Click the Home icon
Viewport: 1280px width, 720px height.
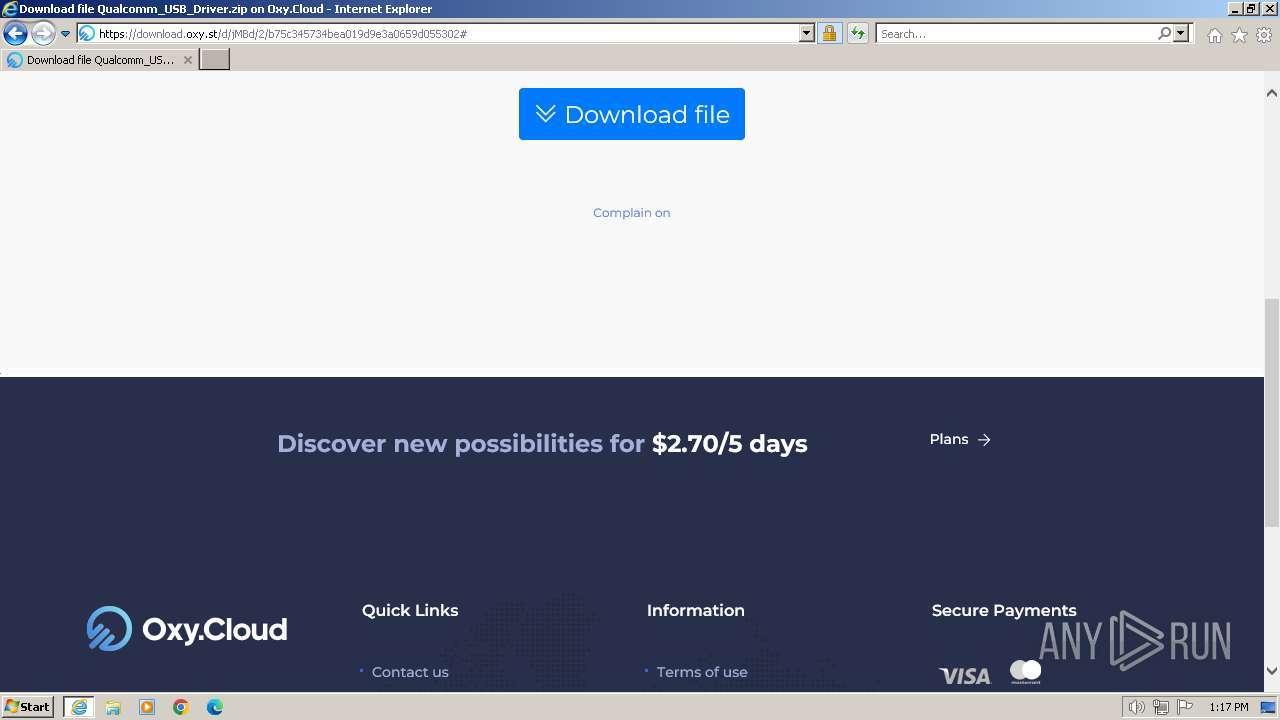1214,35
